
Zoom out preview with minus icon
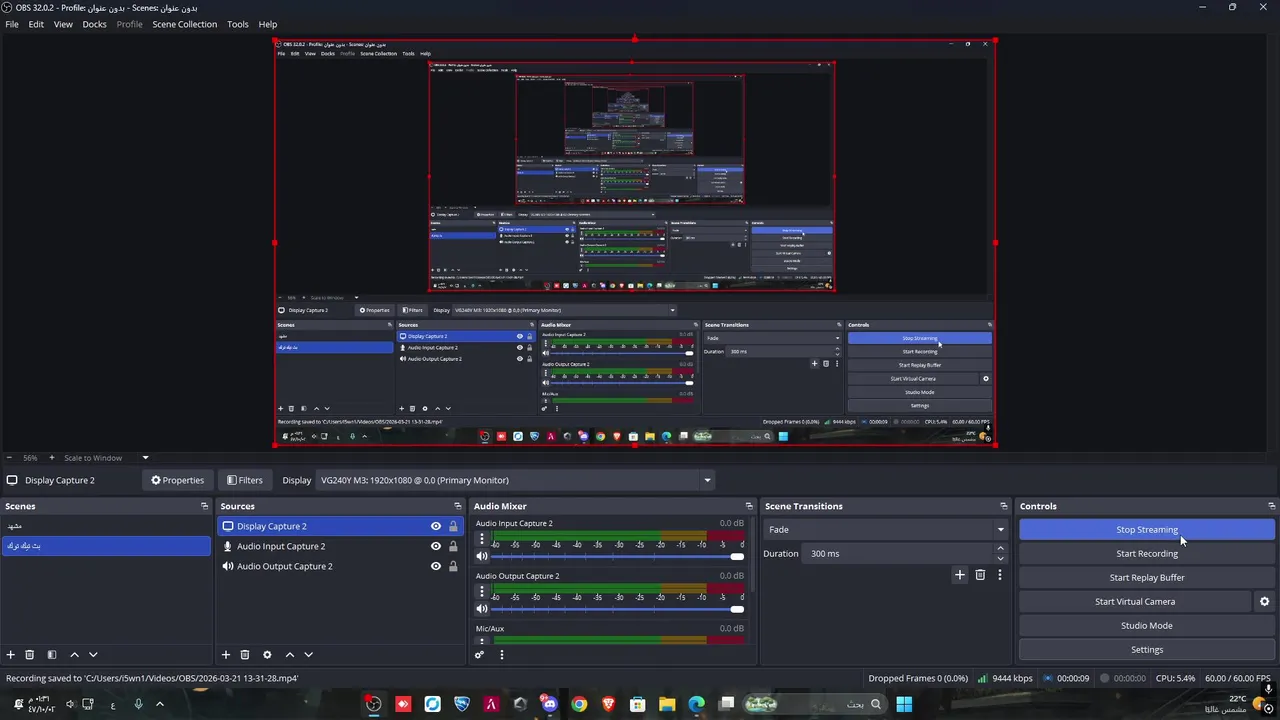coord(10,458)
